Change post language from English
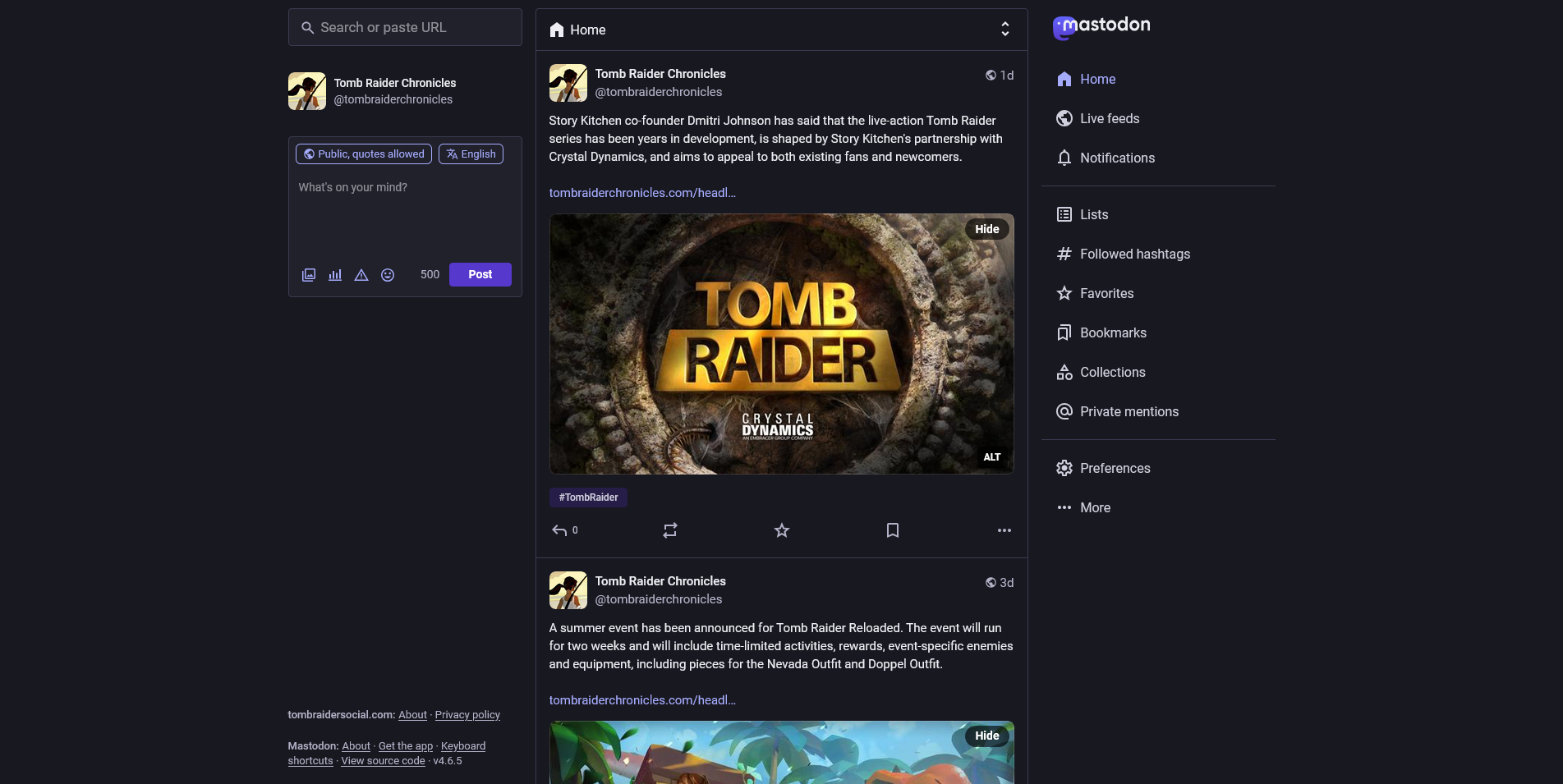1563x784 pixels. pyautogui.click(x=471, y=154)
